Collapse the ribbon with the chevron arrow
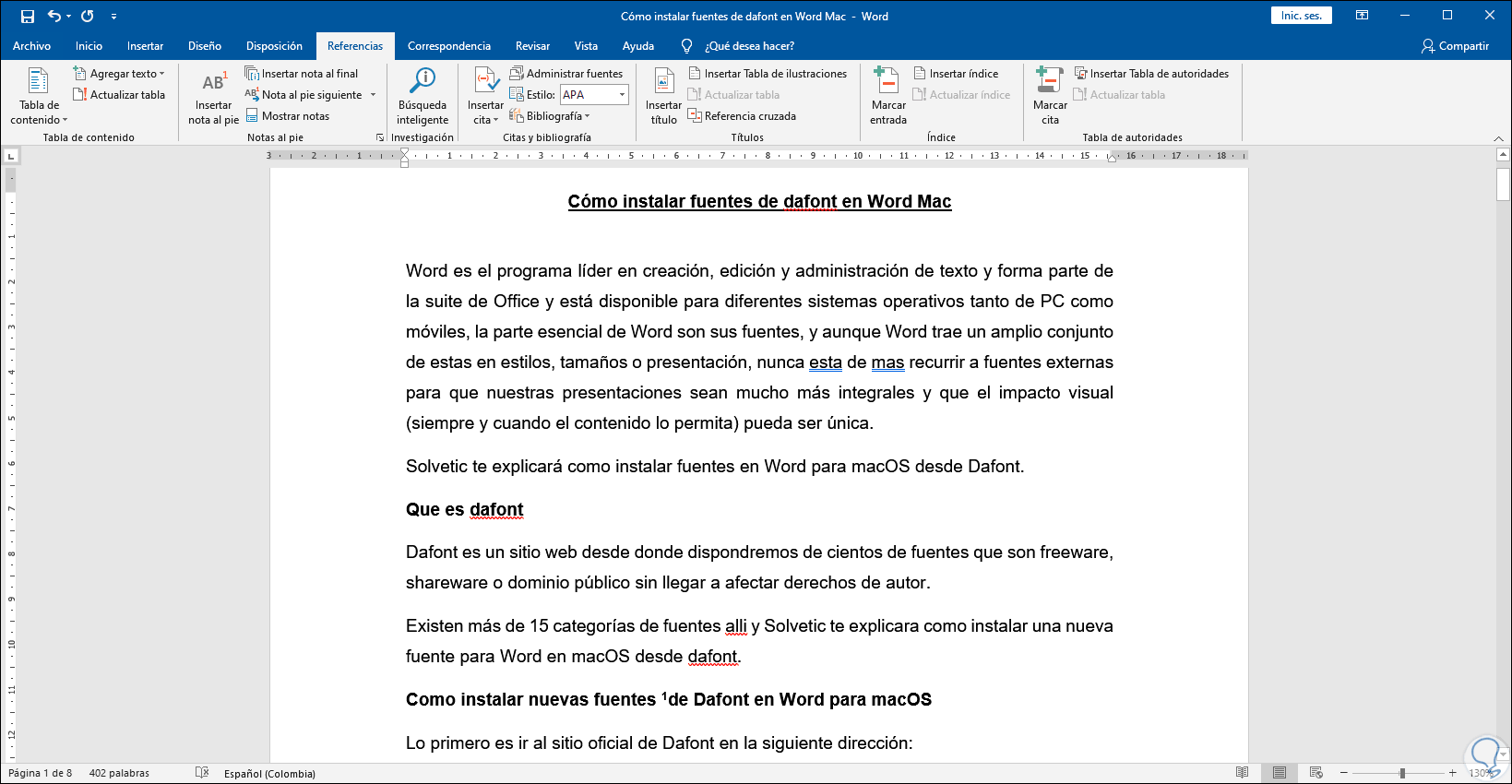This screenshot has height=784, width=1512. click(1498, 138)
